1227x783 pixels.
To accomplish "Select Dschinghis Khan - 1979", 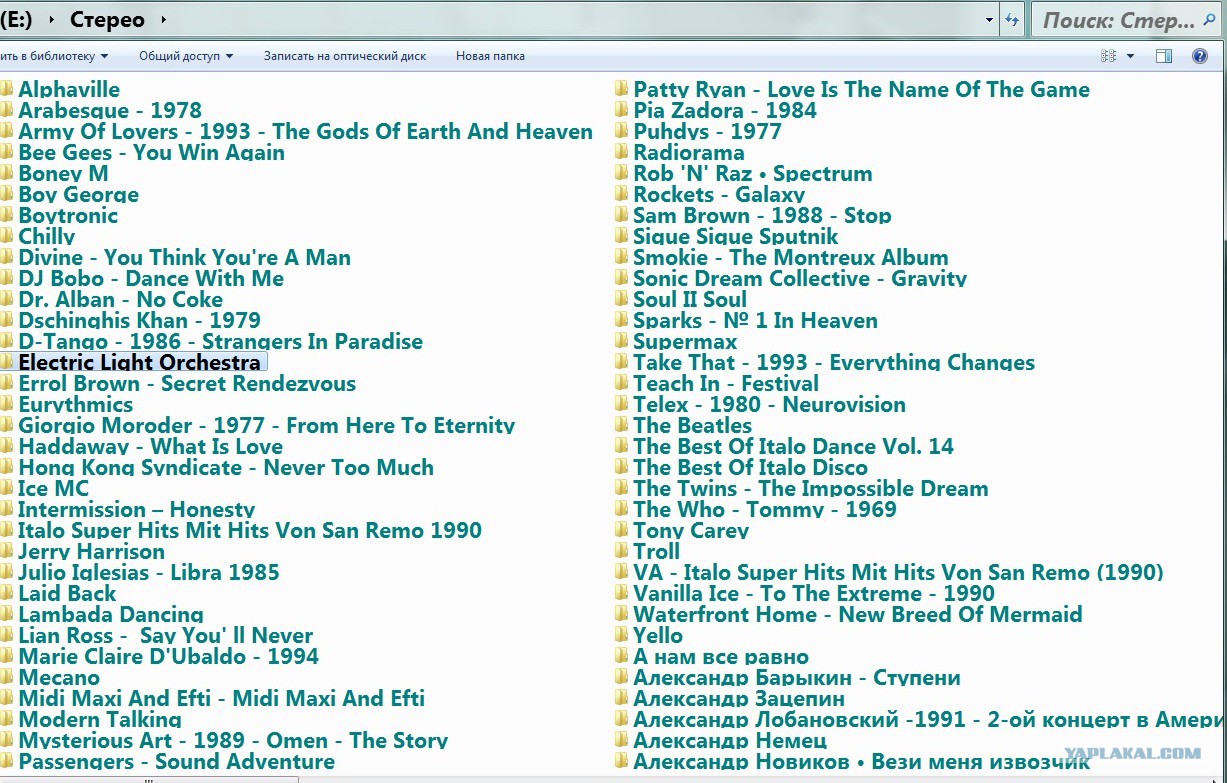I will click(139, 320).
